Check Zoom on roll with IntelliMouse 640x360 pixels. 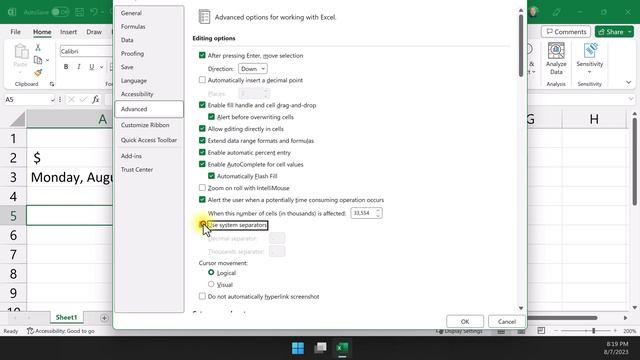(202, 188)
